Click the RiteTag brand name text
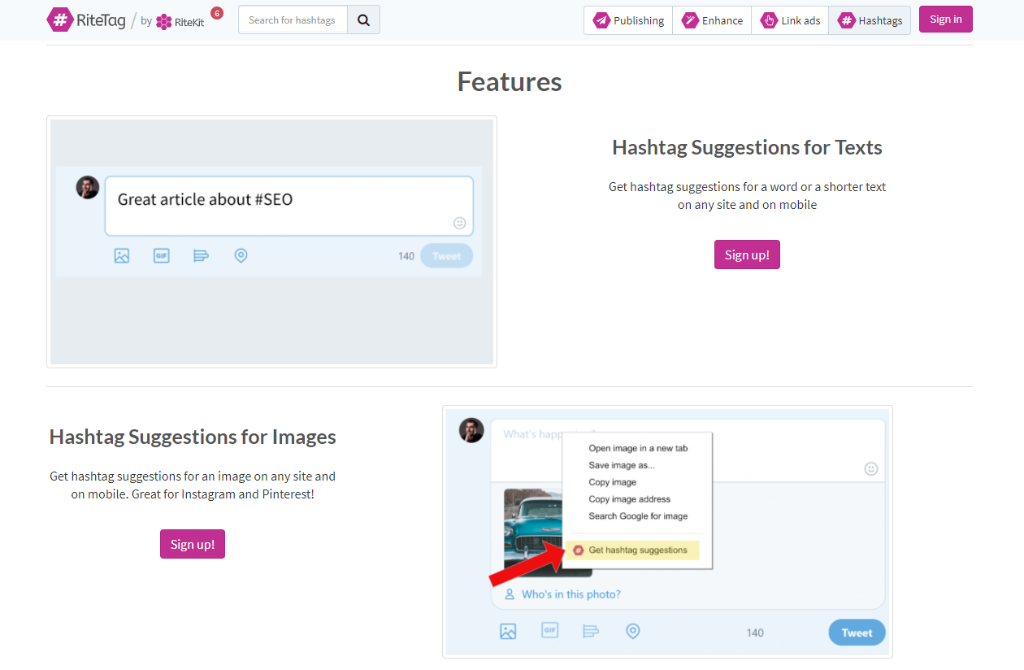Image resolution: width=1024 pixels, height=670 pixels. click(101, 20)
